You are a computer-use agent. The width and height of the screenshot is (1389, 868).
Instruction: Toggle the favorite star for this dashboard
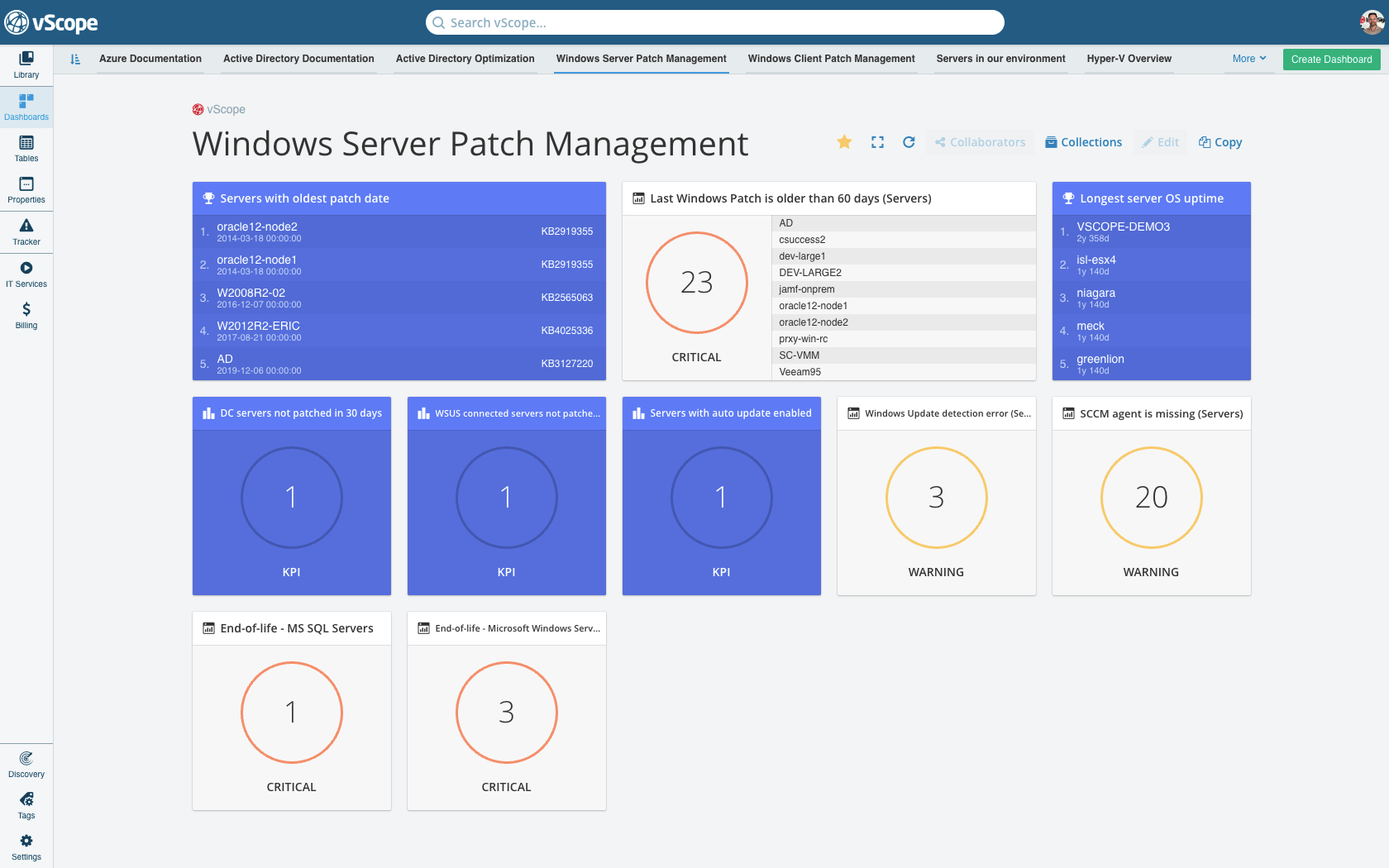pos(844,142)
